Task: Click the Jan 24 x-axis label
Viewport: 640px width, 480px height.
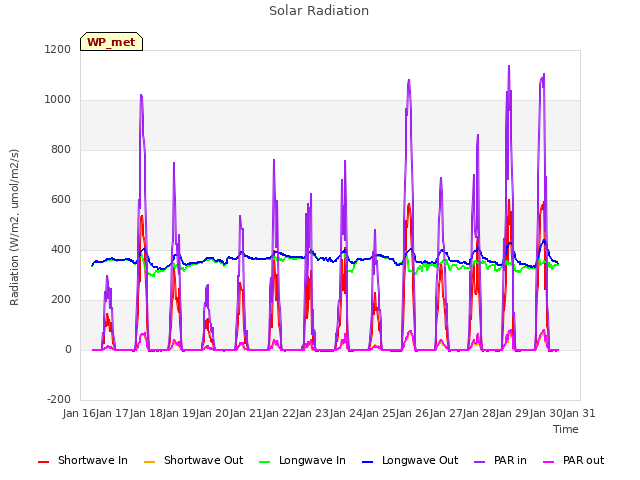Action: click(x=346, y=413)
